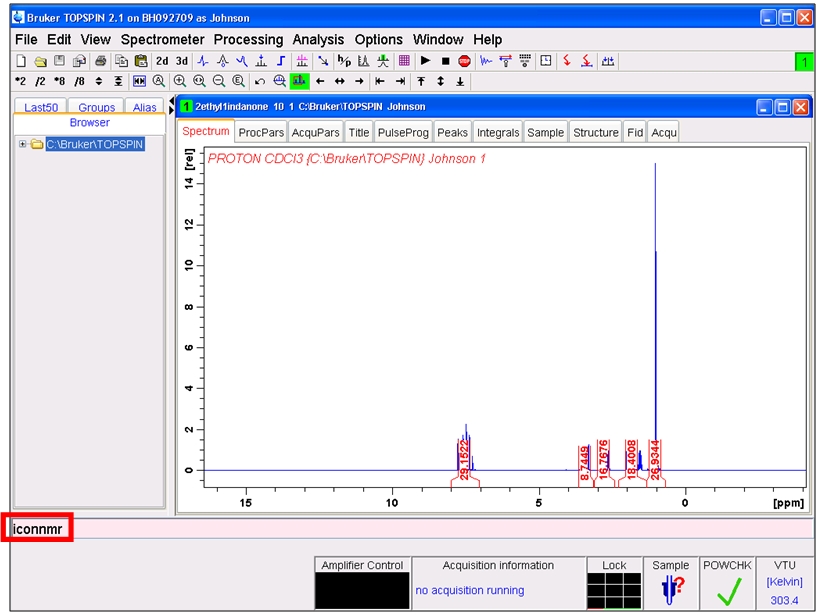Divide intensity by 8 (/8)

coord(79,81)
